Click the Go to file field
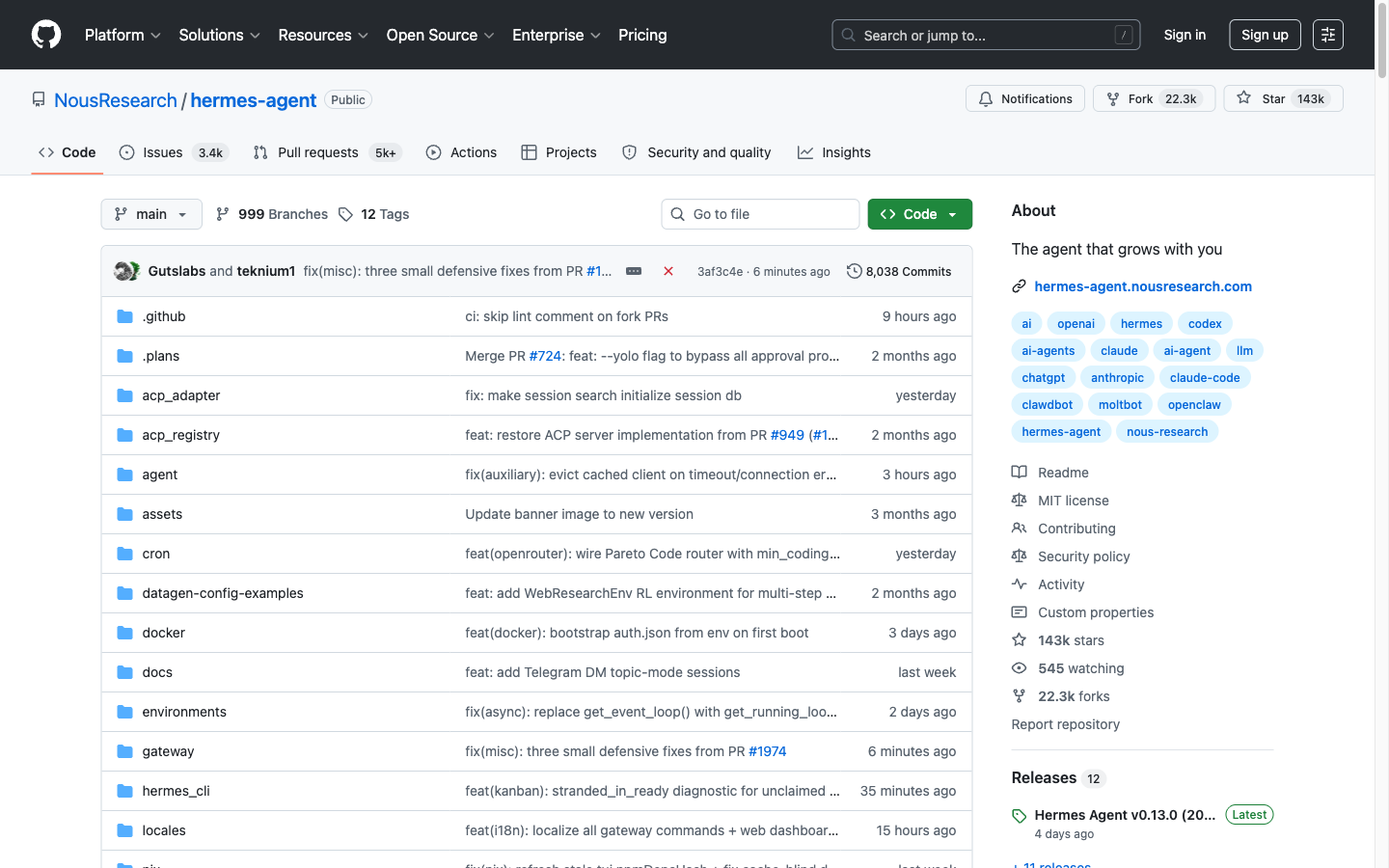This screenshot has height=868, width=1389. [x=760, y=214]
